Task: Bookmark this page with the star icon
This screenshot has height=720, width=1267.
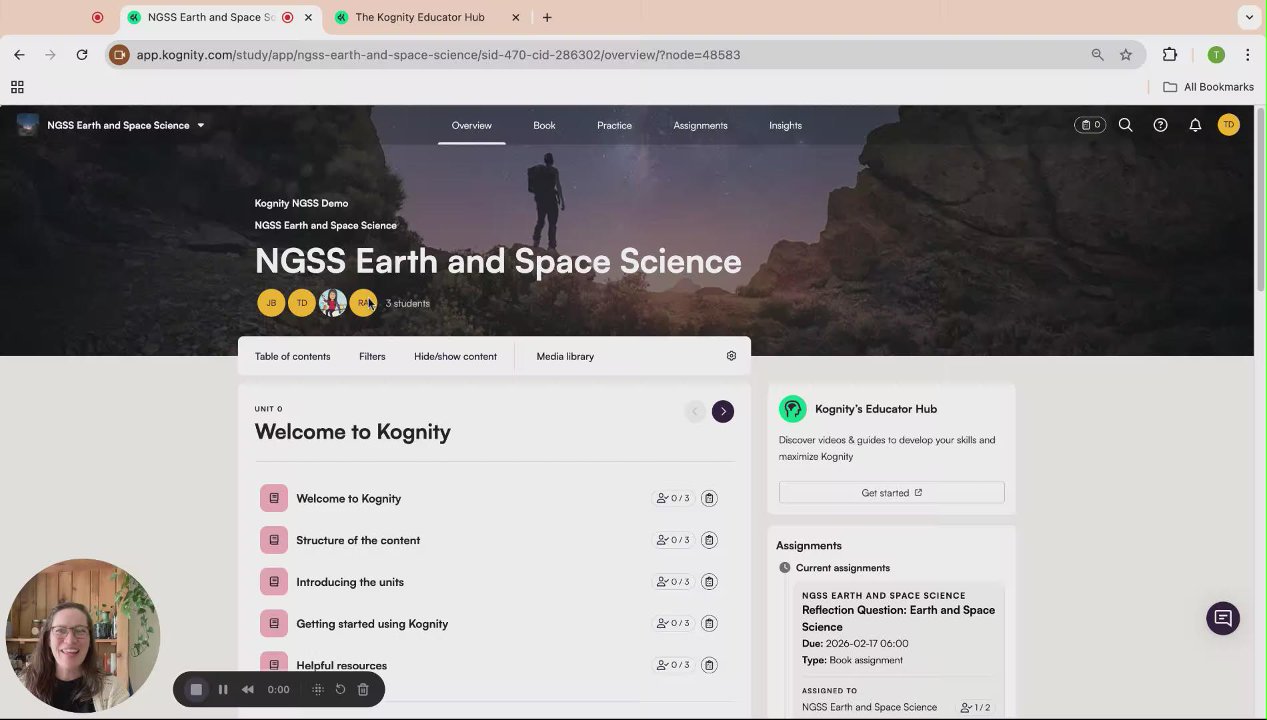Action: coord(1126,55)
